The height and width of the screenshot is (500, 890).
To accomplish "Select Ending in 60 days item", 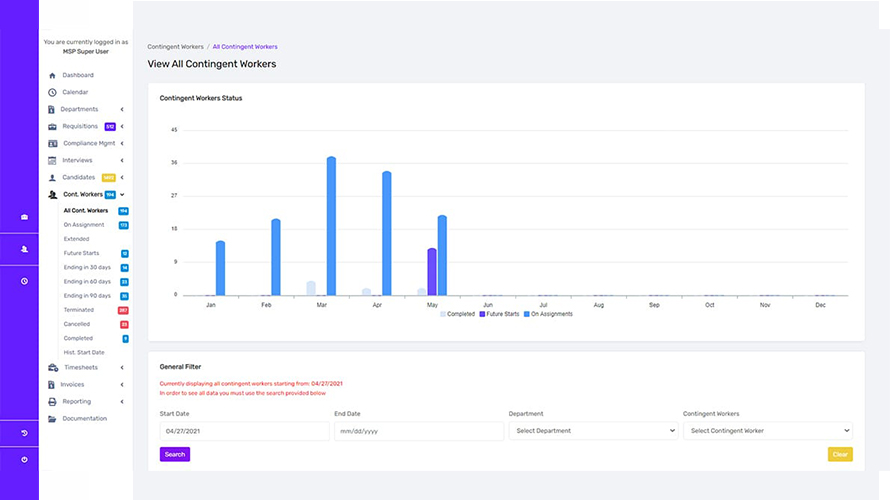I will click(x=87, y=281).
